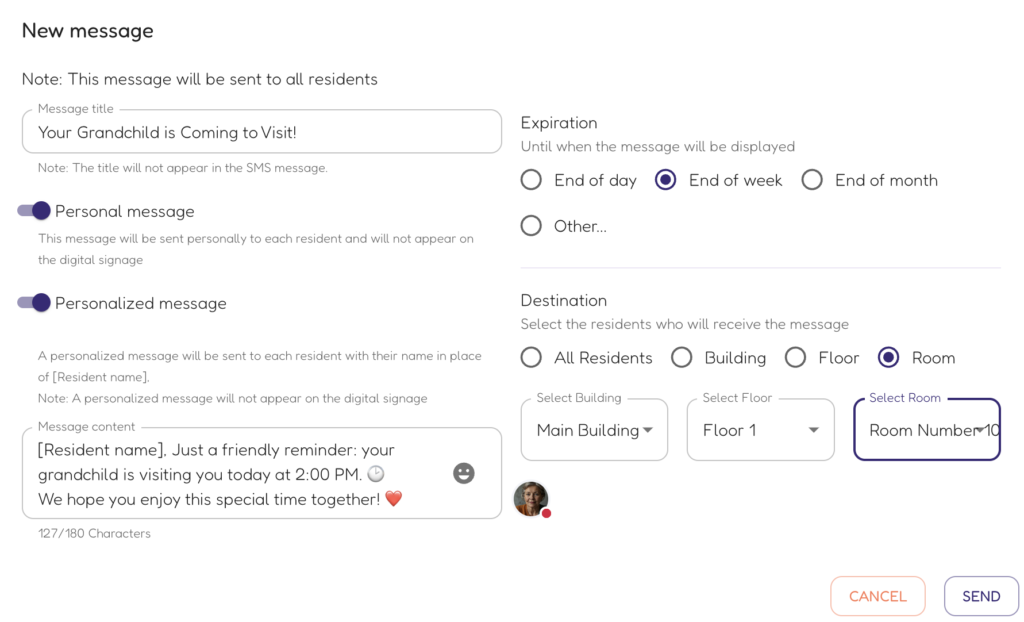Select End of day expiration
This screenshot has width=1024, height=622.
pyautogui.click(x=531, y=180)
